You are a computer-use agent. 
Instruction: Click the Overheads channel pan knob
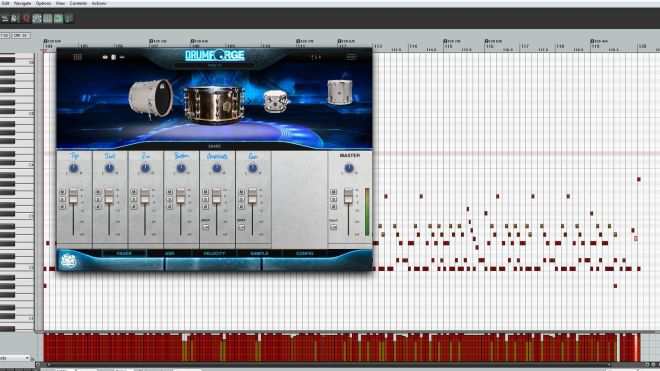pyautogui.click(x=217, y=168)
